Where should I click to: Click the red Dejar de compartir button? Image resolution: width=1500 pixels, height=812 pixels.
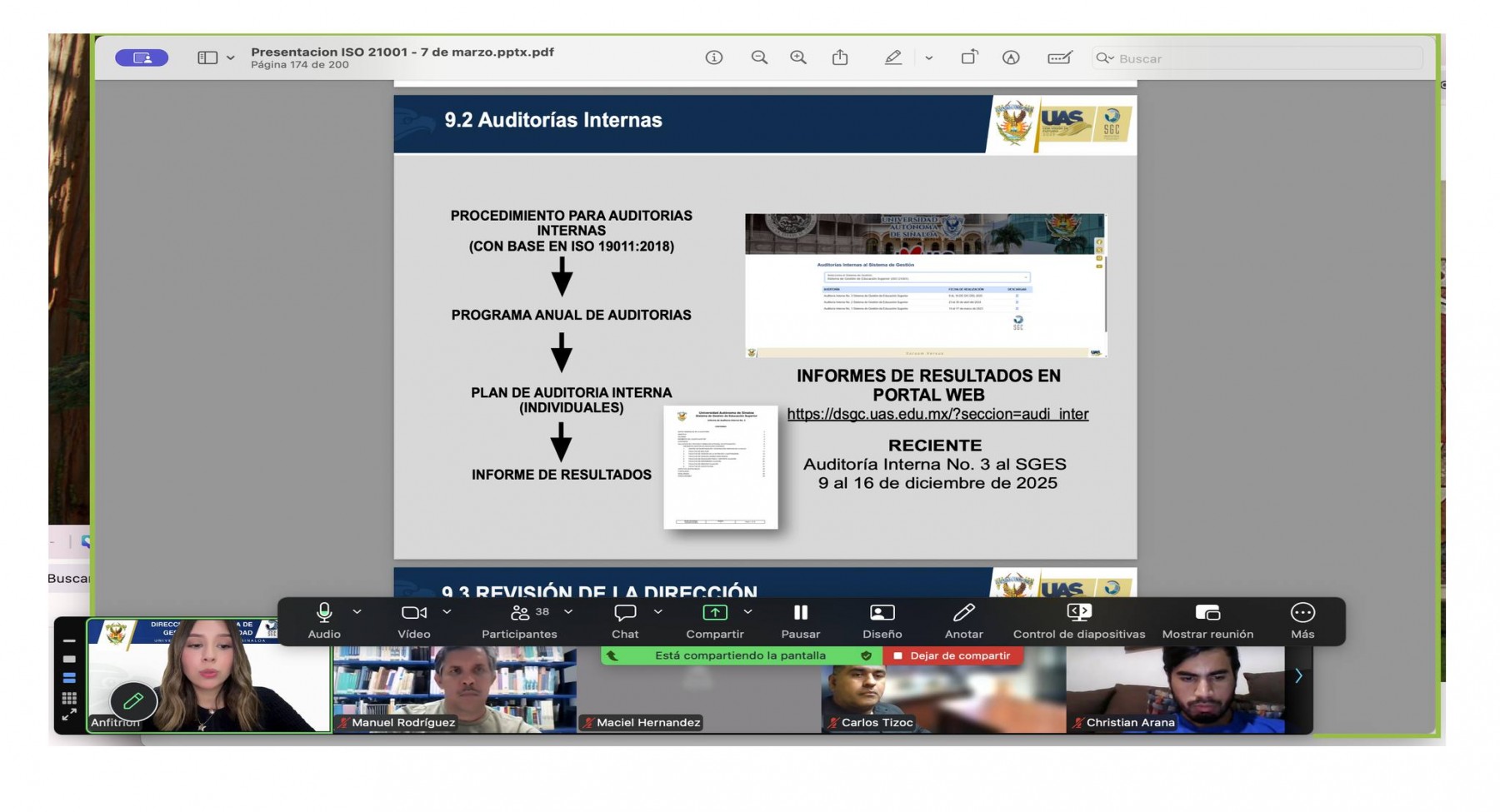point(952,655)
